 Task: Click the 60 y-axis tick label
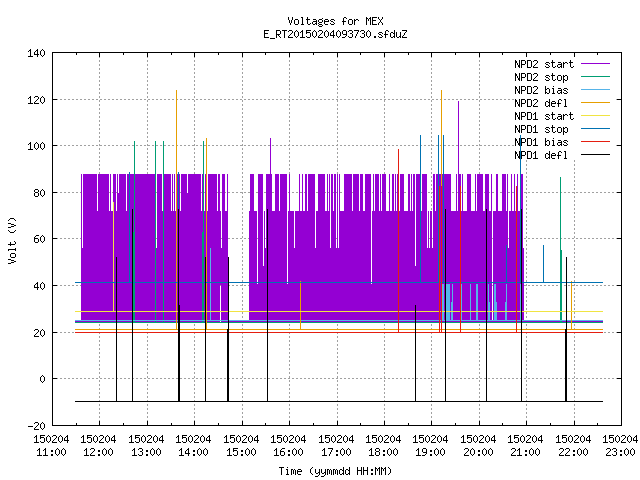[39, 239]
